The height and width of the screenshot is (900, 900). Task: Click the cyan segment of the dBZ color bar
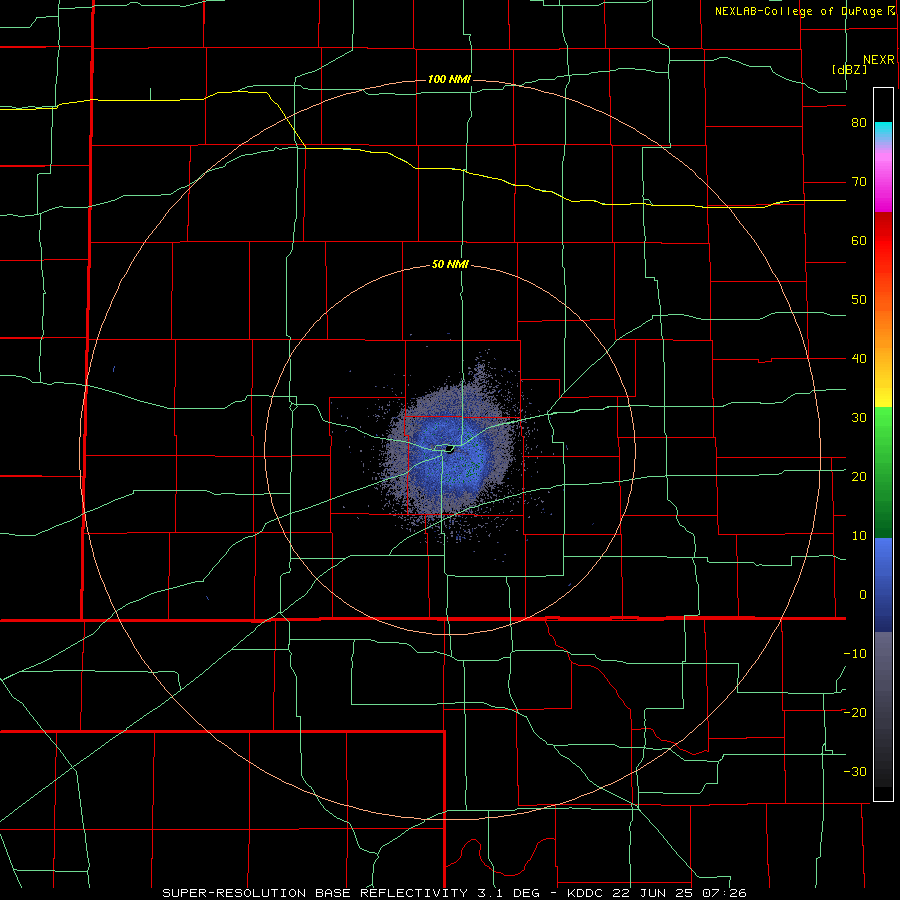(883, 131)
